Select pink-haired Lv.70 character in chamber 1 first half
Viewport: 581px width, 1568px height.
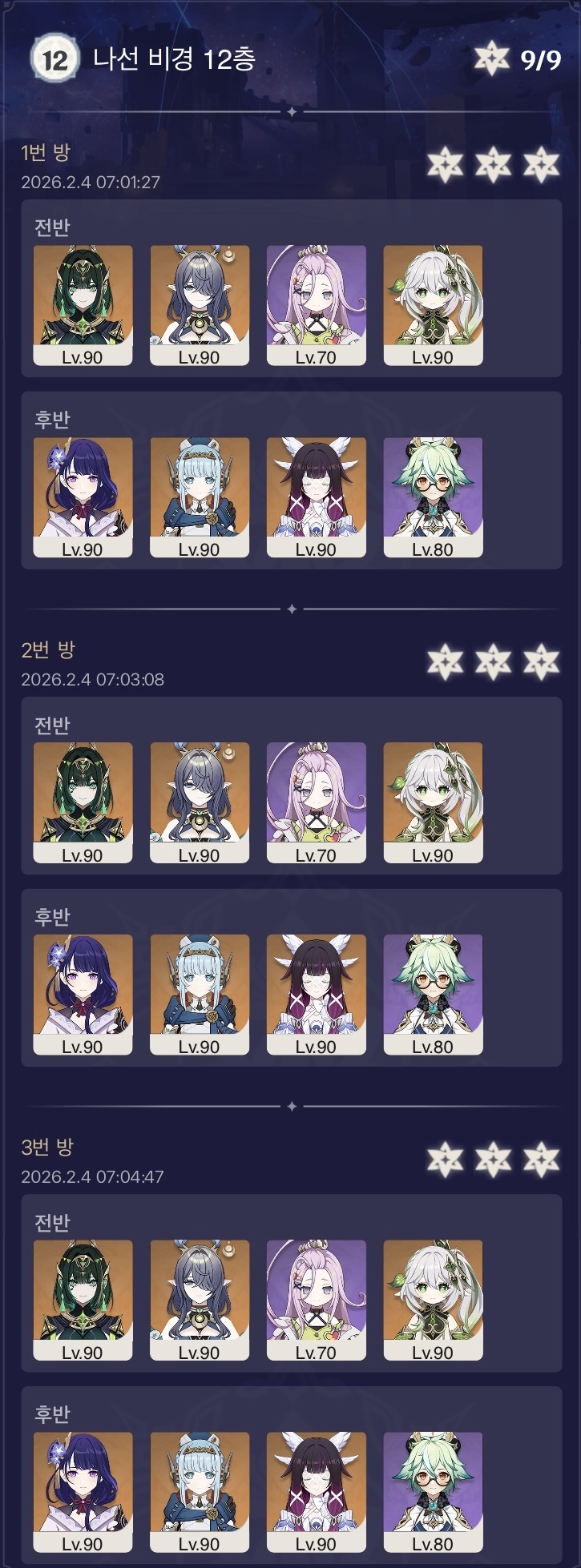point(316,305)
